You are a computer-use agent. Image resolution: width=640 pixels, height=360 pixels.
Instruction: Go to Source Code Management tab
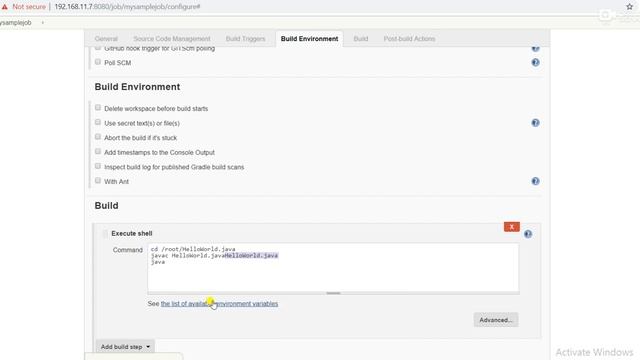coord(172,39)
